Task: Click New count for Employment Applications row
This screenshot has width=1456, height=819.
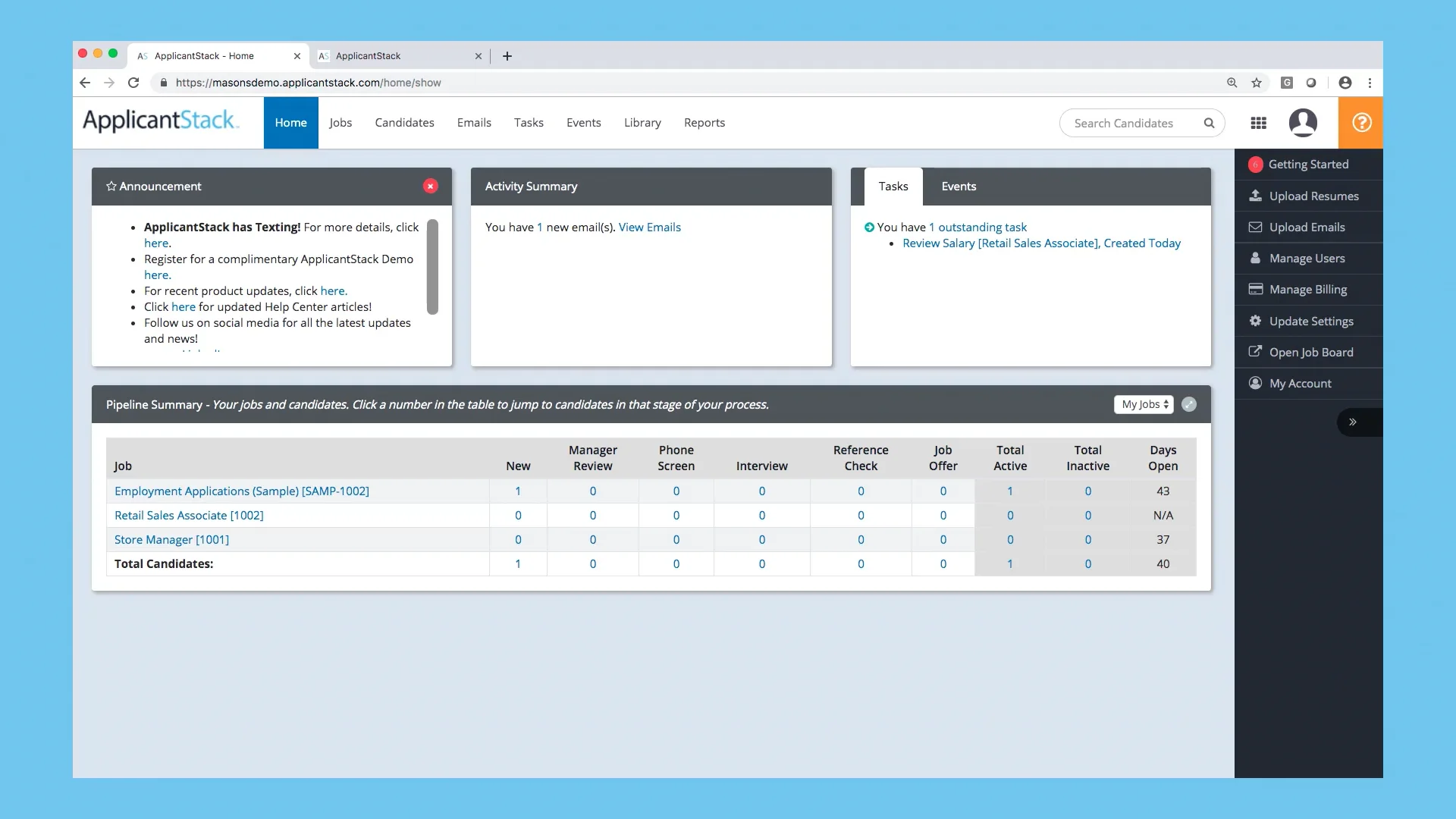Action: (518, 491)
